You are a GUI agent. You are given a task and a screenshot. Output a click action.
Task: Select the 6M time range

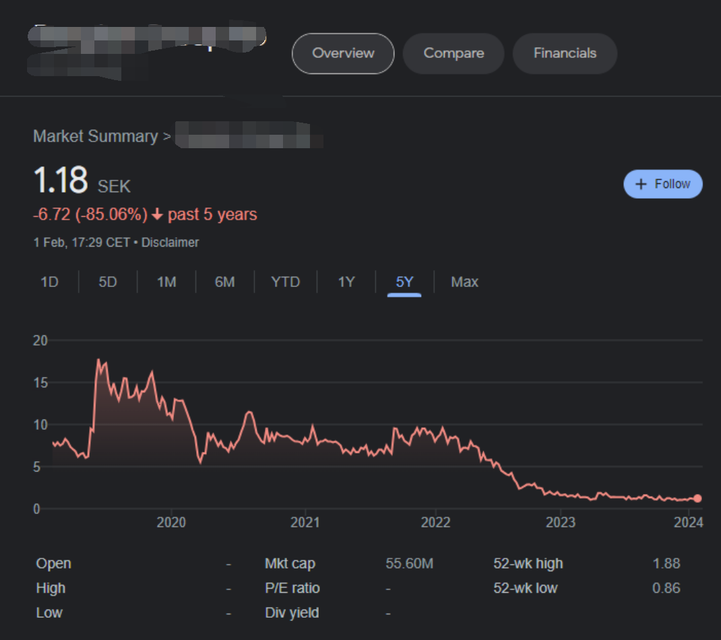[225, 282]
